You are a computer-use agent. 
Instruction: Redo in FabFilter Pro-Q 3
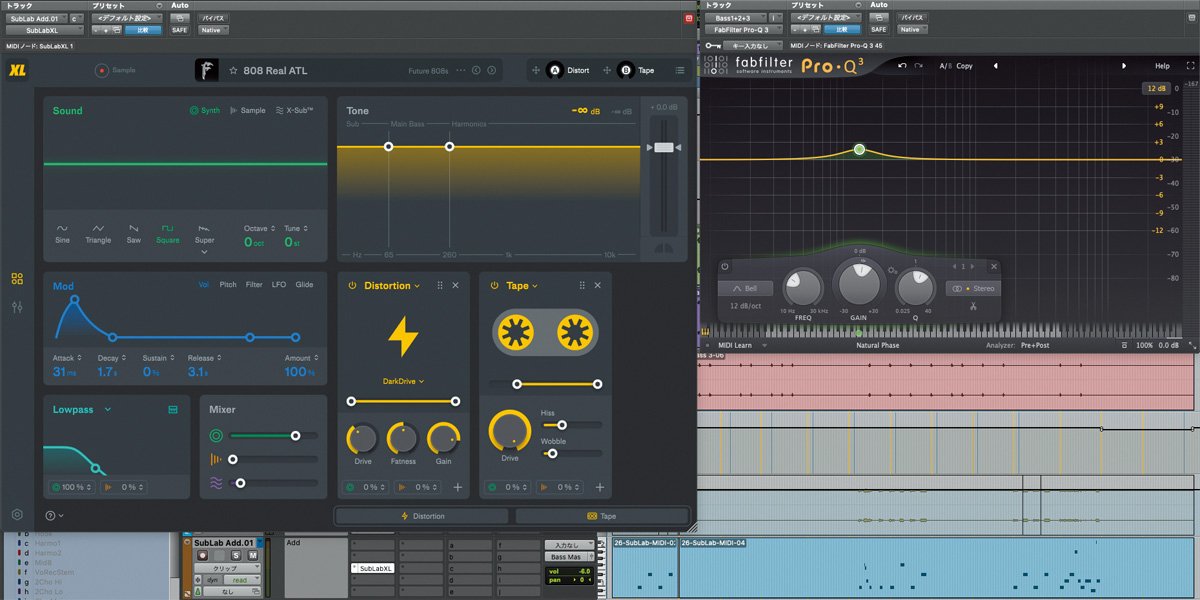(x=921, y=66)
